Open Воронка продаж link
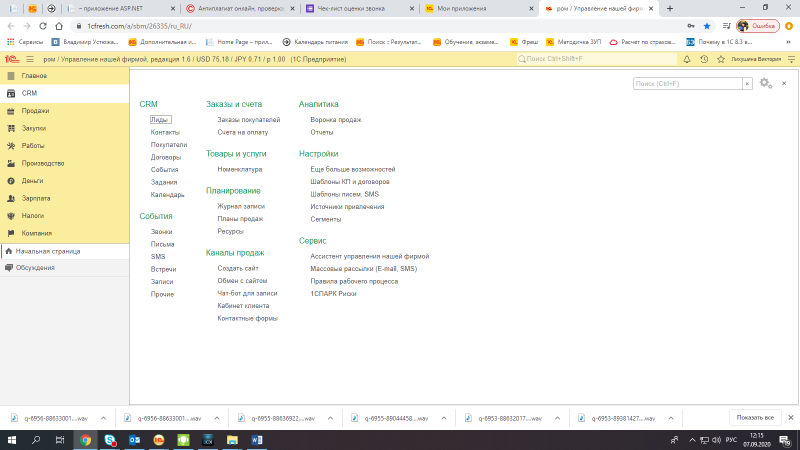This screenshot has width=800, height=450. [x=336, y=120]
